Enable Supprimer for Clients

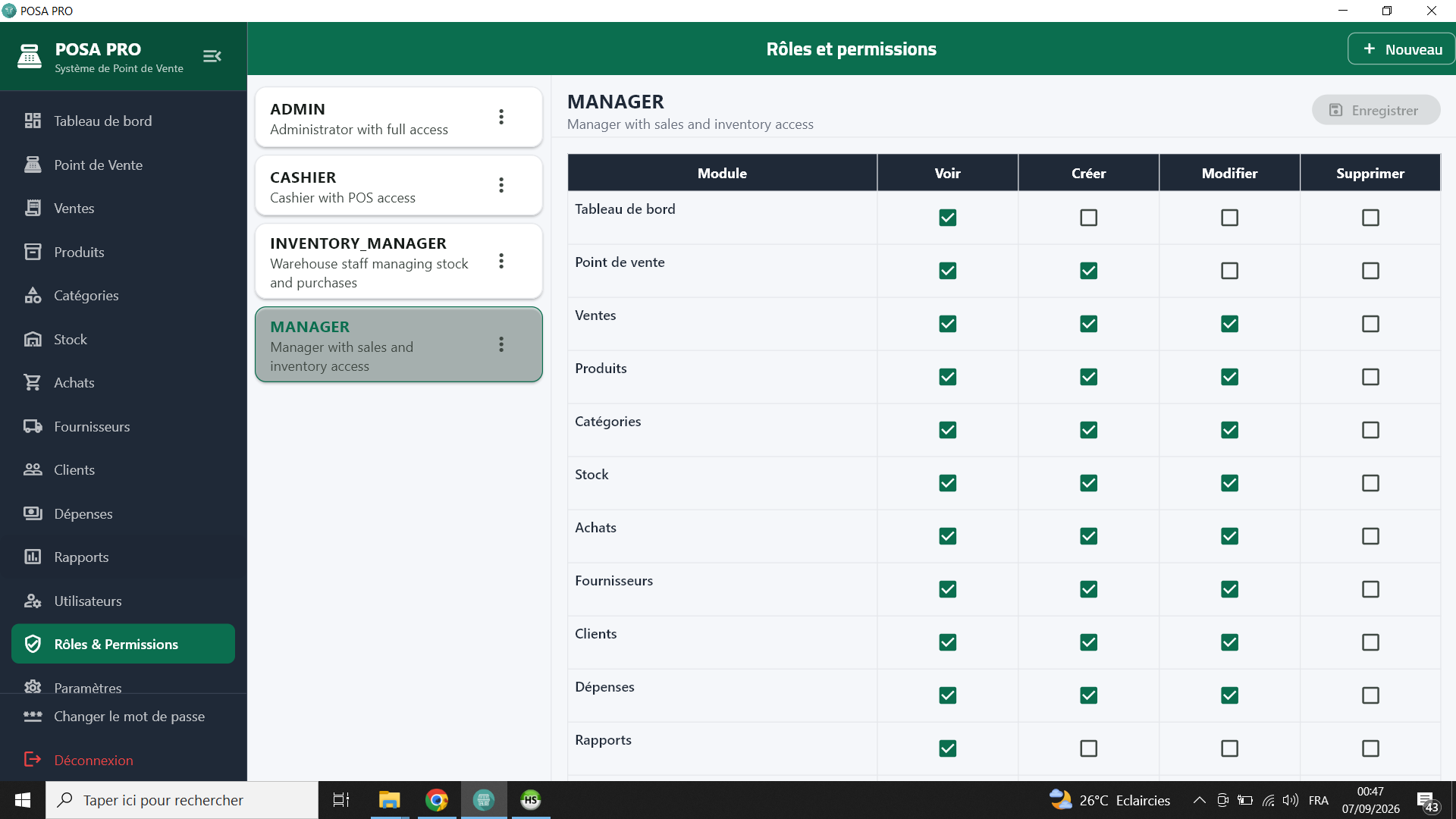(1370, 642)
